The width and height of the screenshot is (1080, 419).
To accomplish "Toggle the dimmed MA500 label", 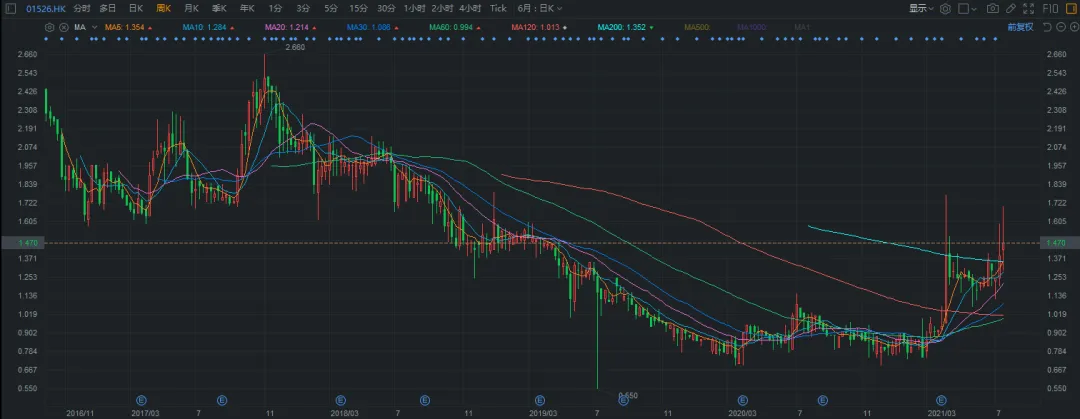I will click(697, 28).
